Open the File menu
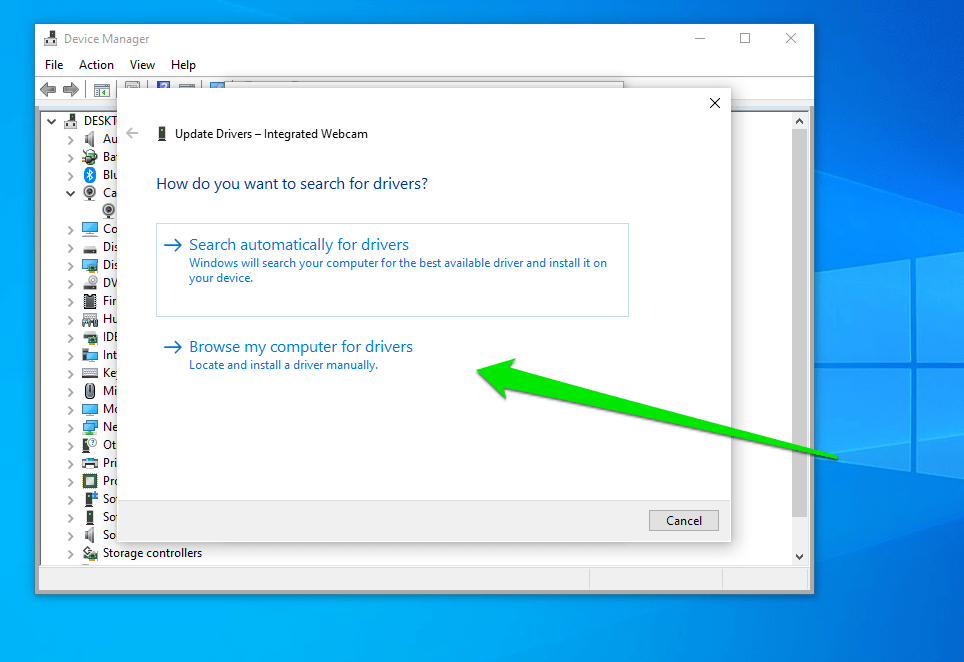The image size is (964, 662). 54,65
